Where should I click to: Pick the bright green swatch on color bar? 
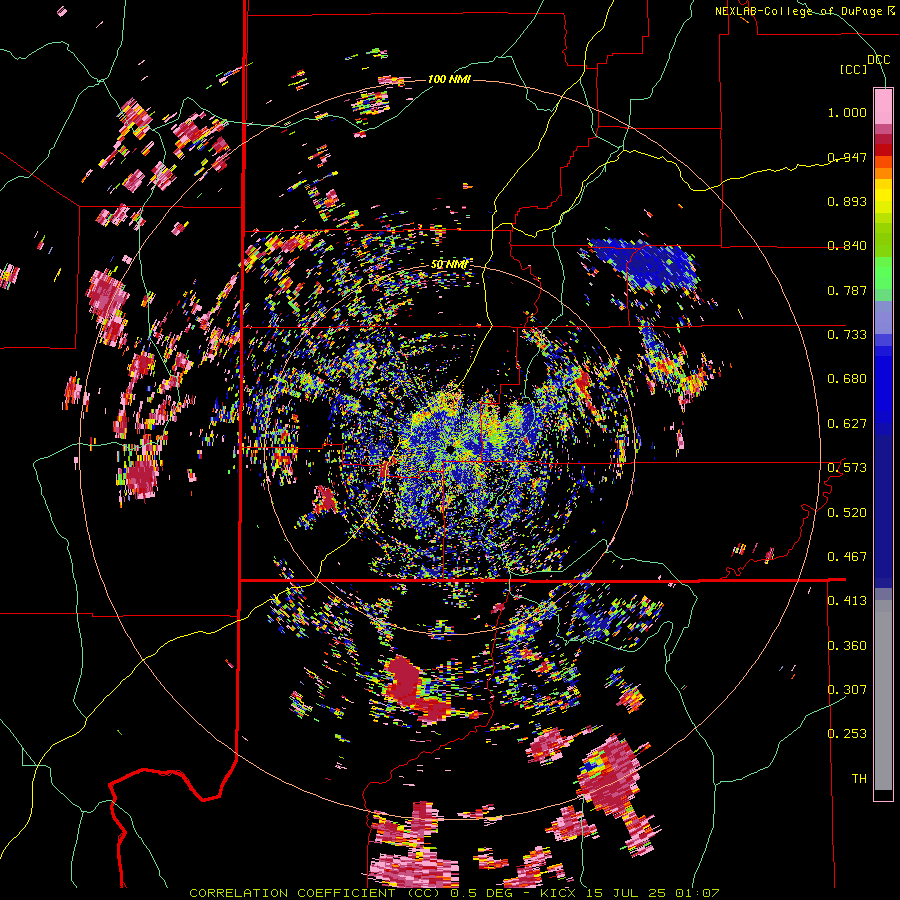click(883, 274)
